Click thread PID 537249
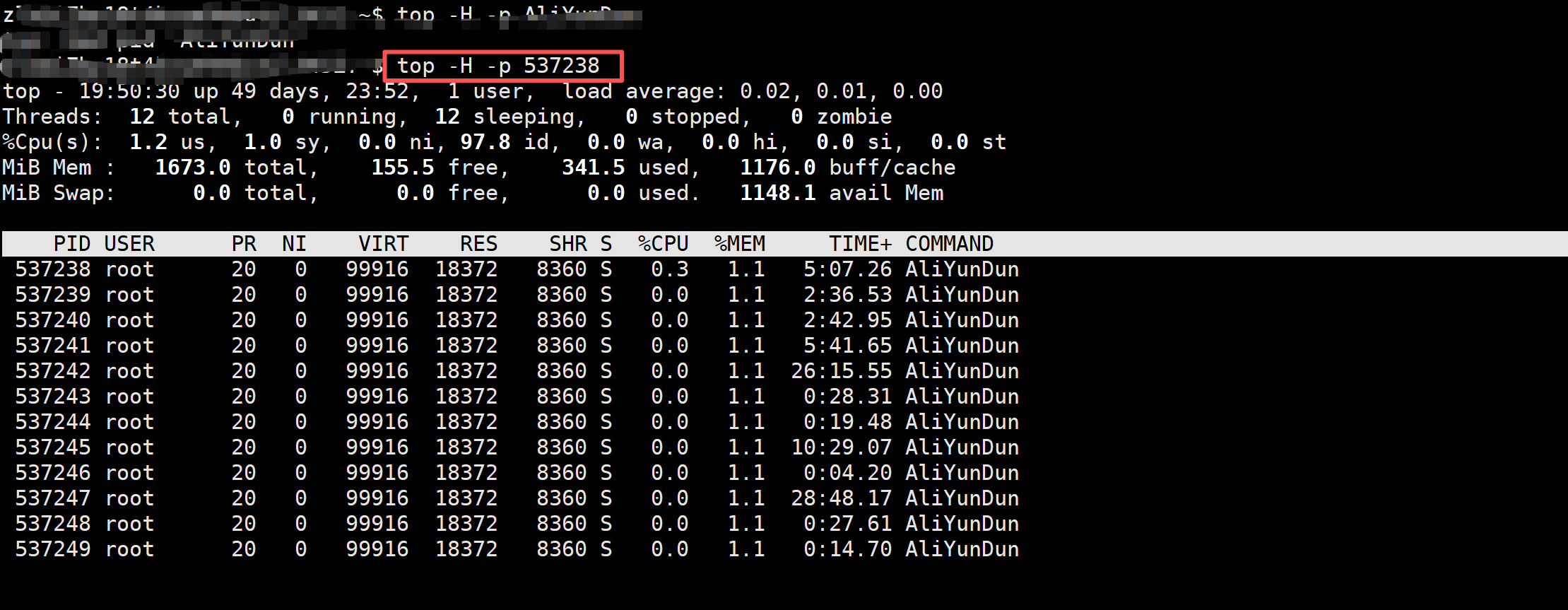The image size is (1568, 610). 53,549
